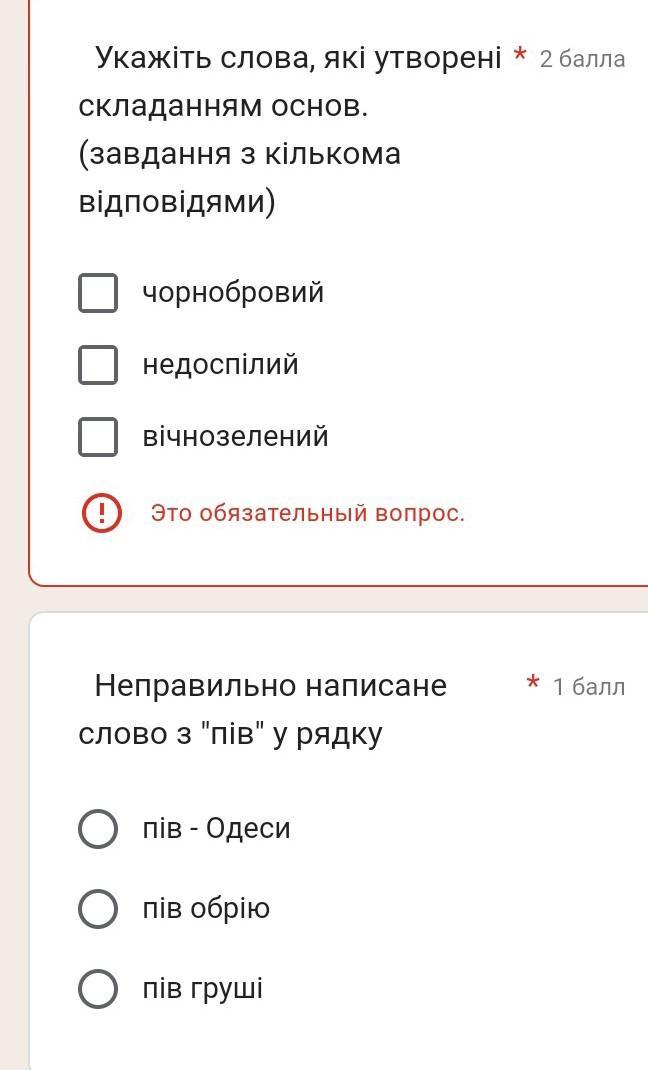The height and width of the screenshot is (1070, 648).
Task: Click the пів обрію answer text
Action: pyautogui.click(x=206, y=909)
